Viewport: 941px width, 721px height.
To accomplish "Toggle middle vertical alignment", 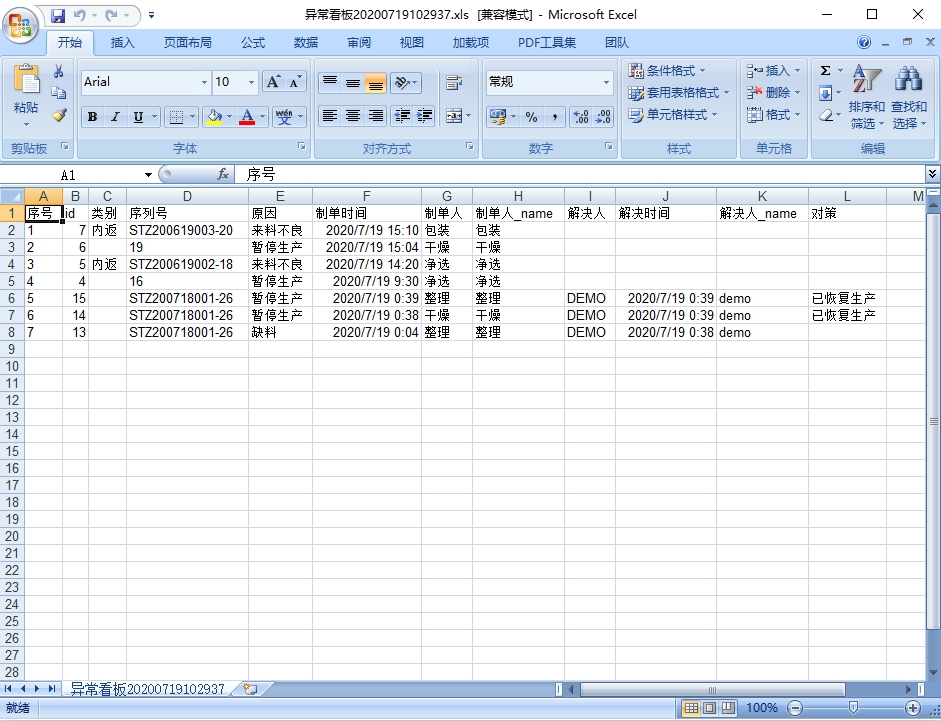I will (352, 83).
